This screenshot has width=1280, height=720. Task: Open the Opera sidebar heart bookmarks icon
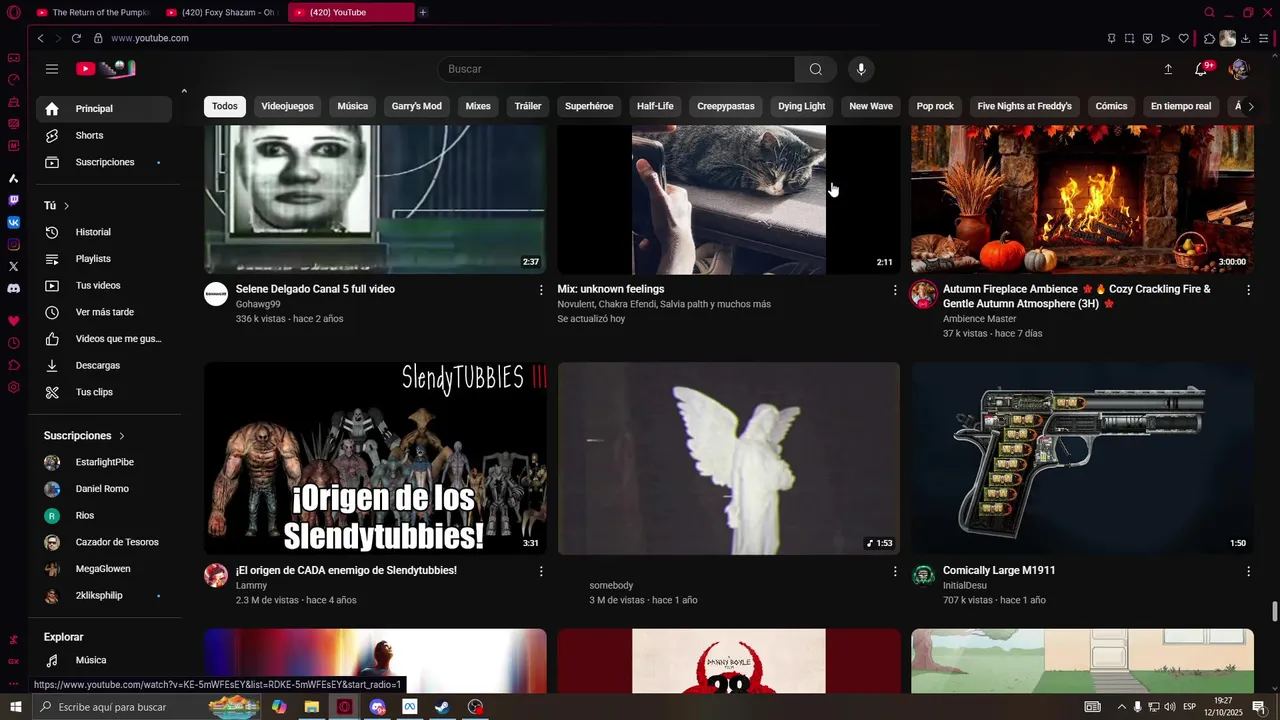13,321
